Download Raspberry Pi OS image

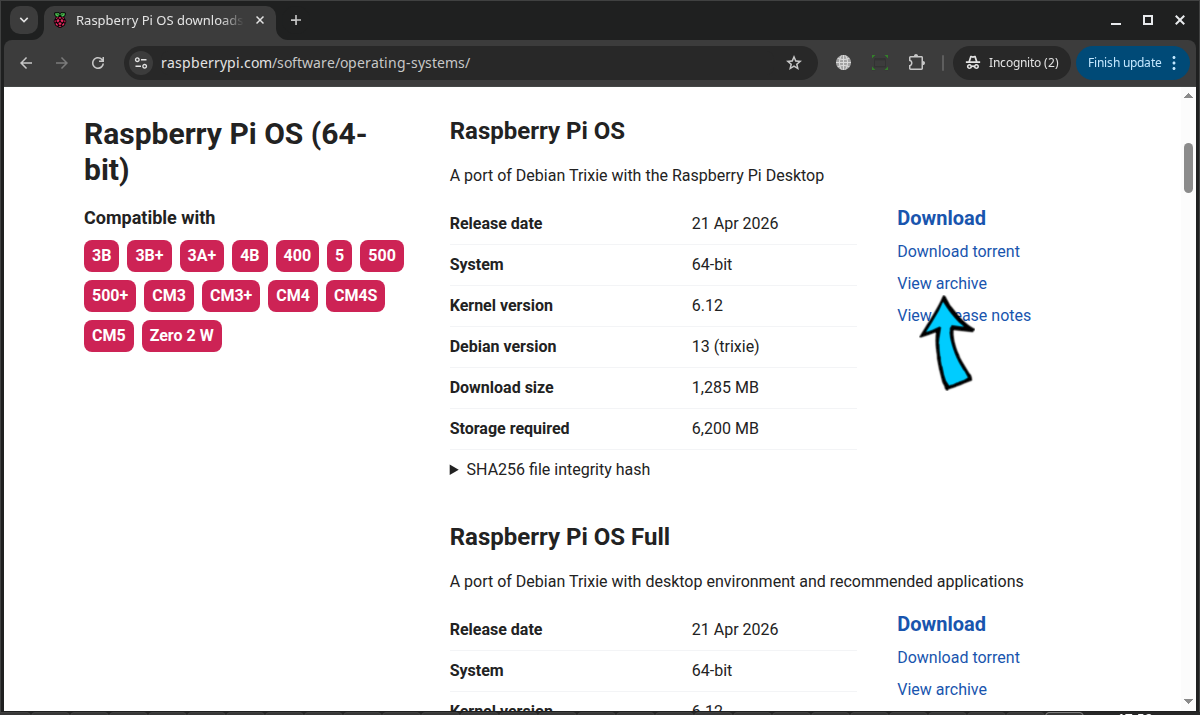tap(941, 218)
